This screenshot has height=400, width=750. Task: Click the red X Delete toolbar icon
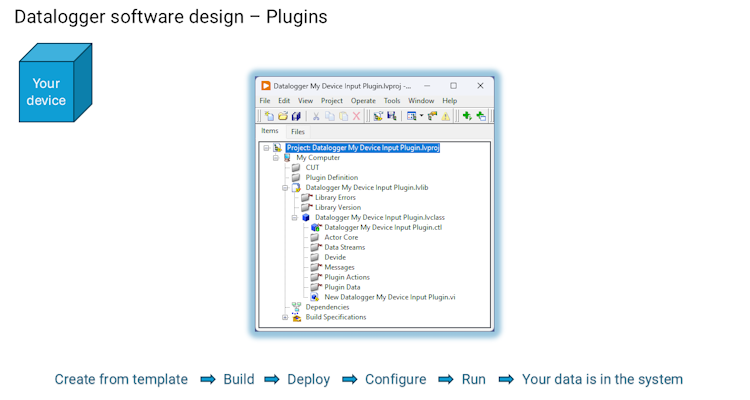(357, 116)
